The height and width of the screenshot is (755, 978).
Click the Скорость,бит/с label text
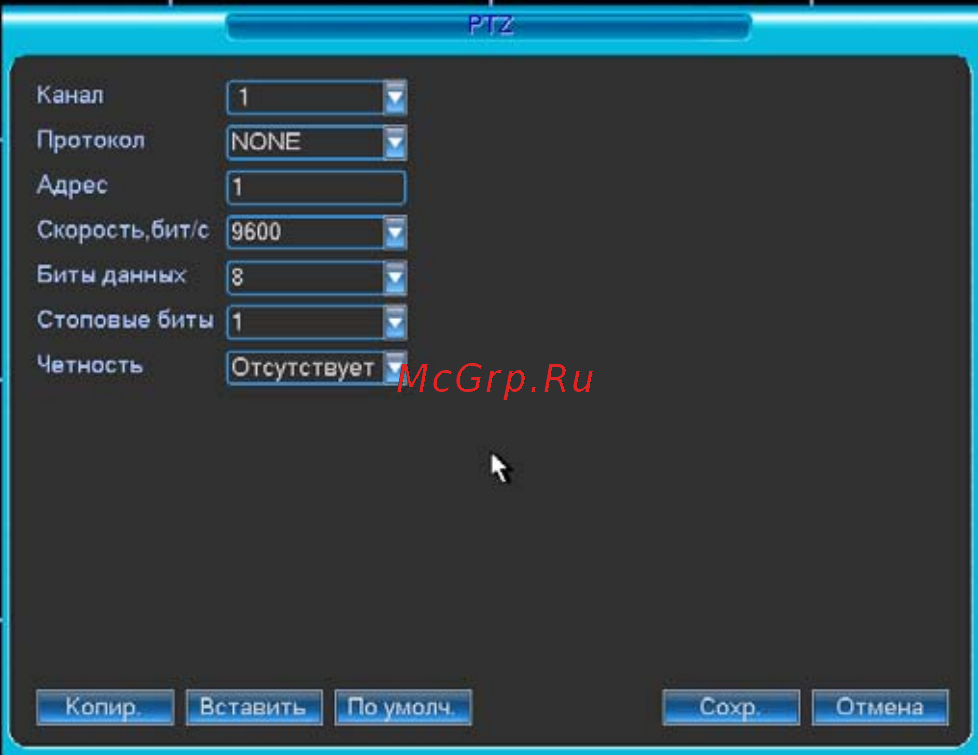click(122, 230)
